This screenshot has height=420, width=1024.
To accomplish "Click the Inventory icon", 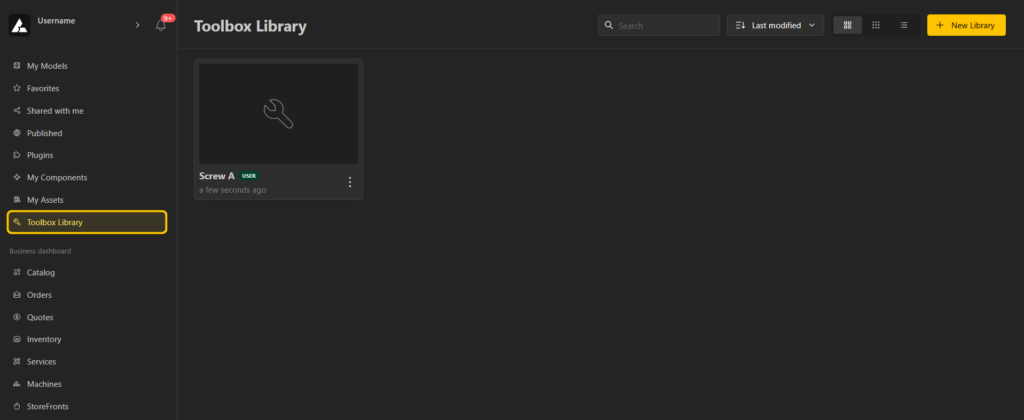I will (17, 339).
